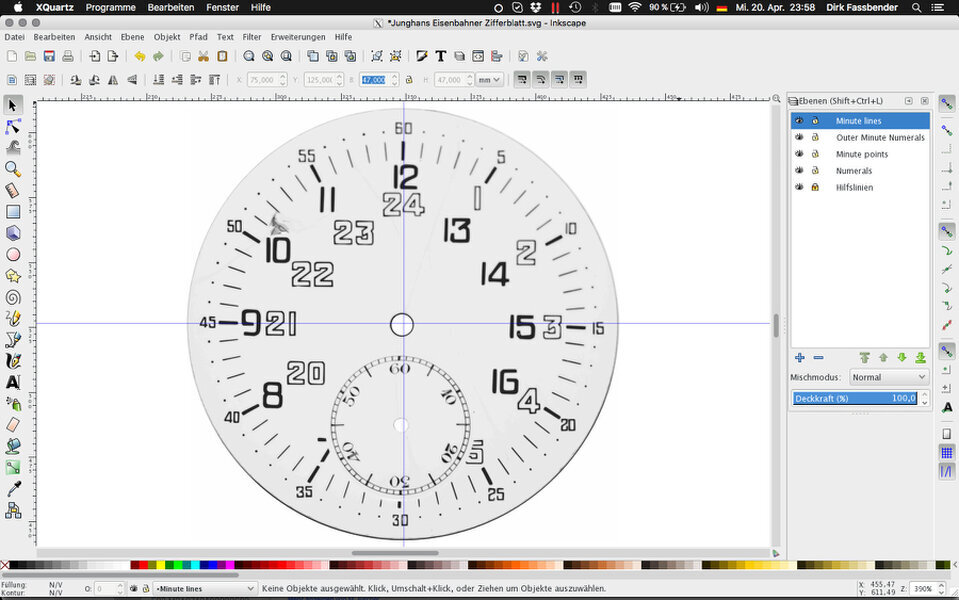The width and height of the screenshot is (959, 600).
Task: Select the Tweak tool
Action: pyautogui.click(x=13, y=147)
